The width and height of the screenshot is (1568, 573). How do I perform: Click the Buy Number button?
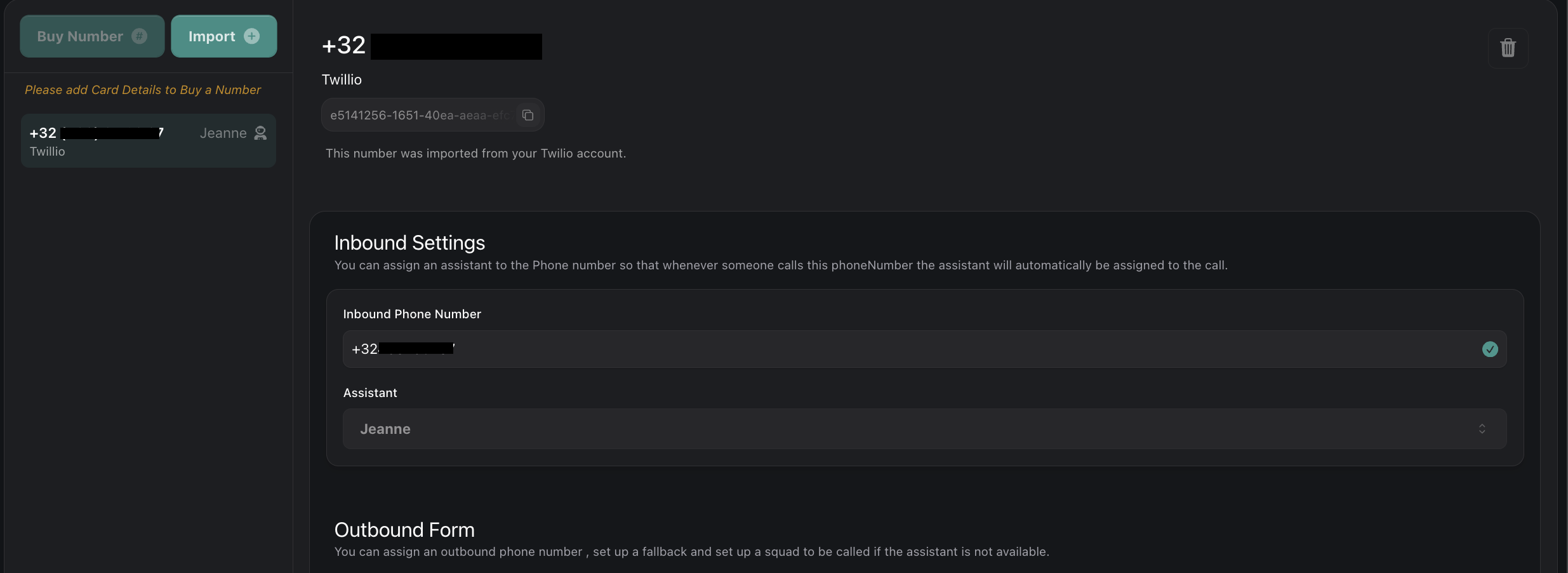click(x=91, y=36)
